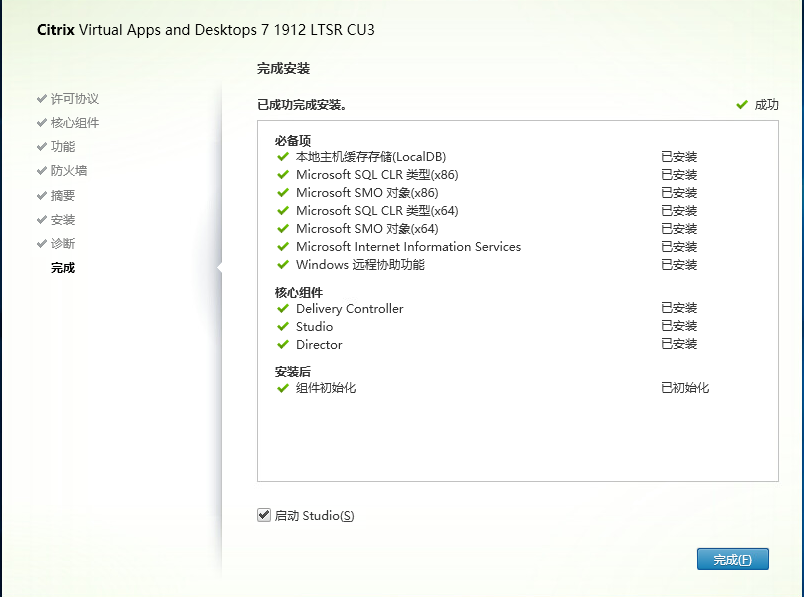Select the 核心组件 step in sidebar

pyautogui.click(x=74, y=123)
